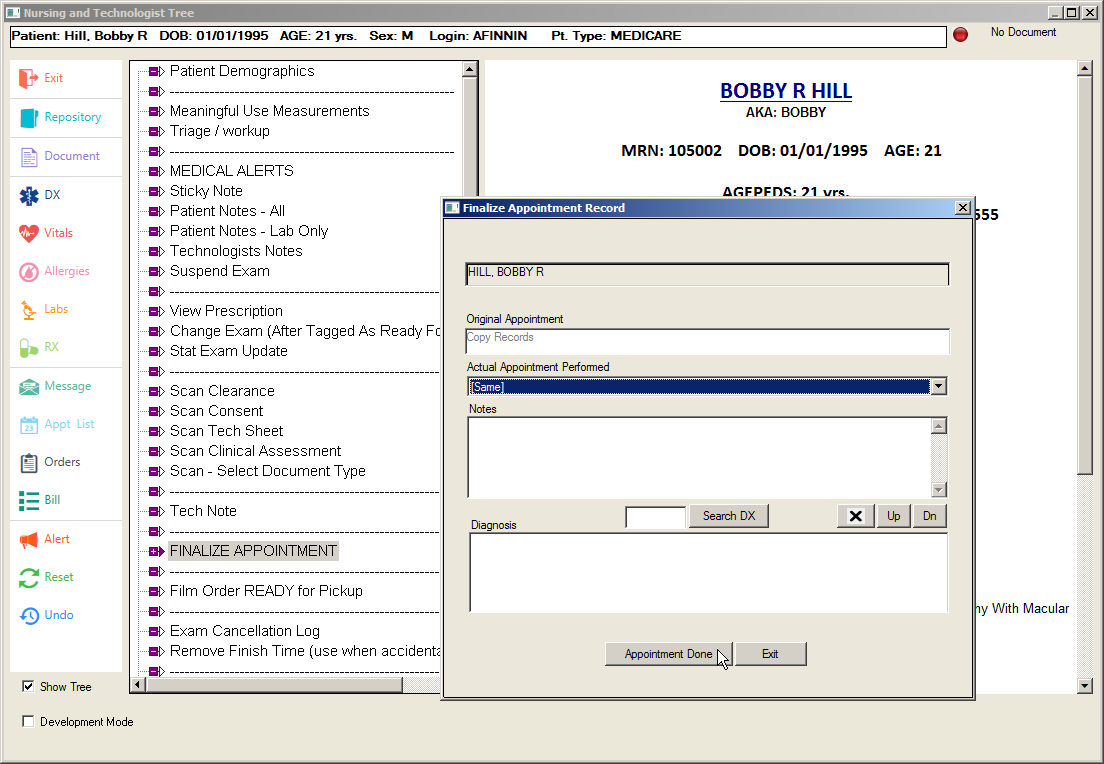Open the Actual Appointment Performed dropdown

(x=938, y=387)
